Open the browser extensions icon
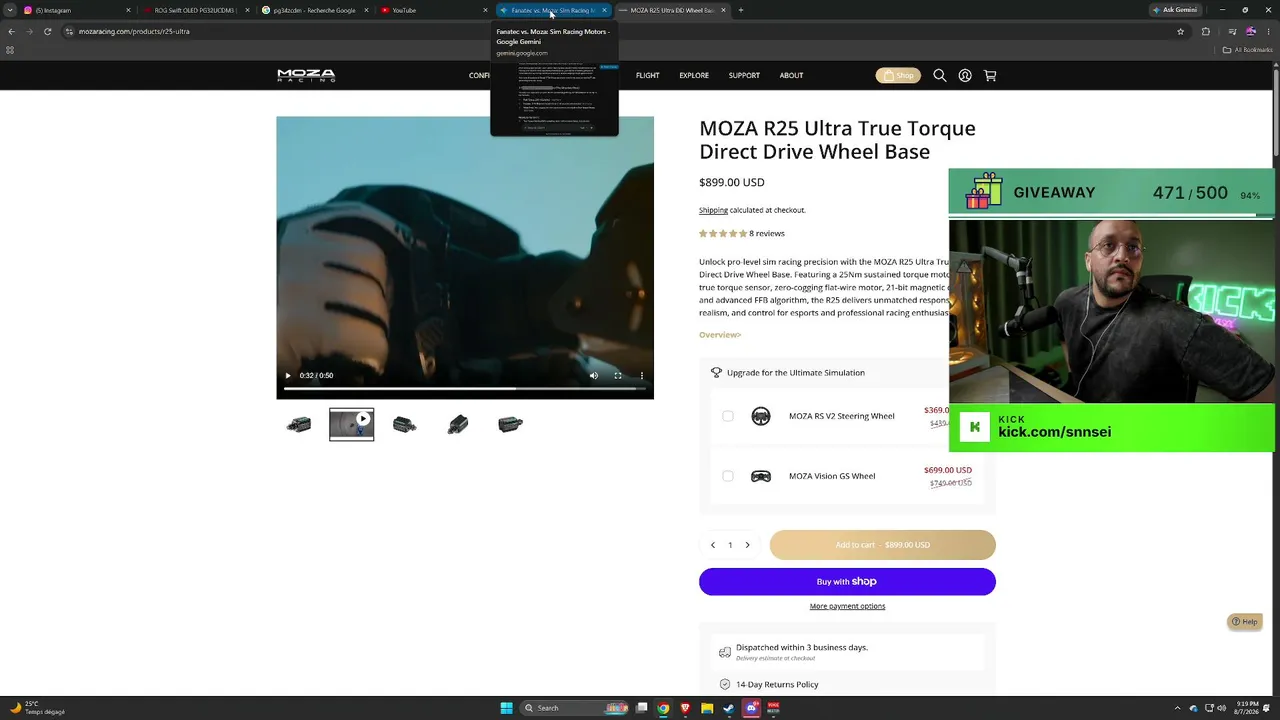The image size is (1280, 720). (1206, 31)
